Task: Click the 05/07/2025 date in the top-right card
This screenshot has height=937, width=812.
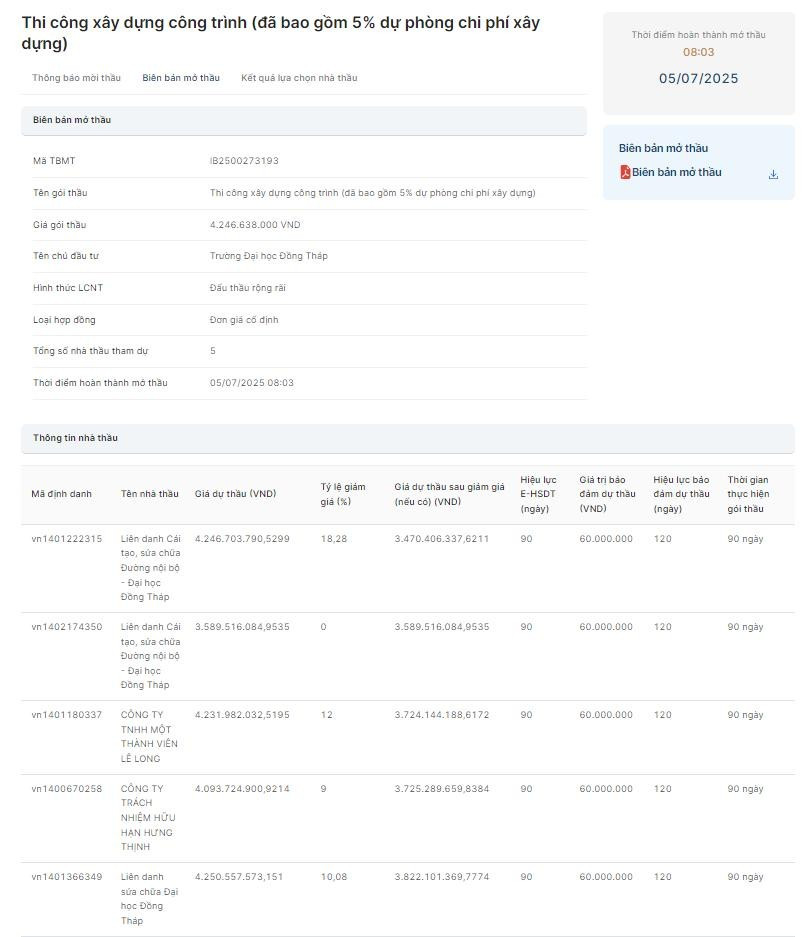Action: [698, 78]
